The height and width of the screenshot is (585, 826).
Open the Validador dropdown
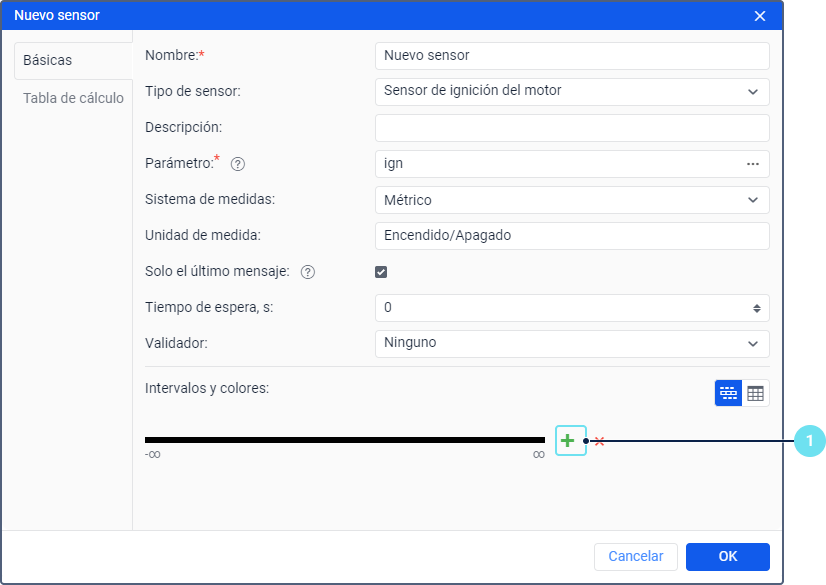(x=572, y=344)
